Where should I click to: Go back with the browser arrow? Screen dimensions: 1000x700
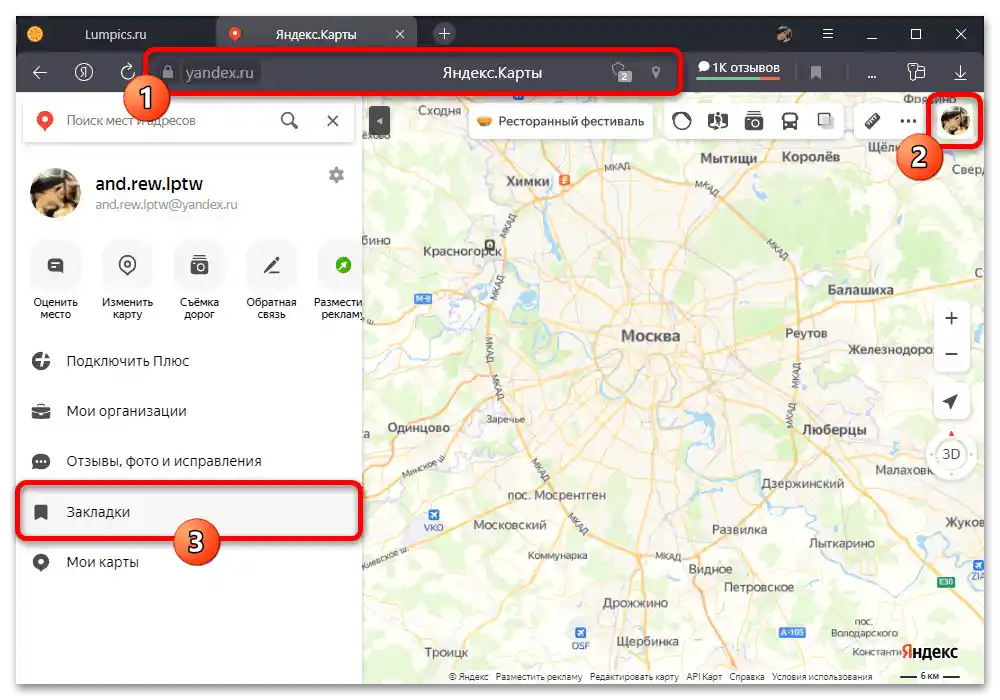coord(40,72)
